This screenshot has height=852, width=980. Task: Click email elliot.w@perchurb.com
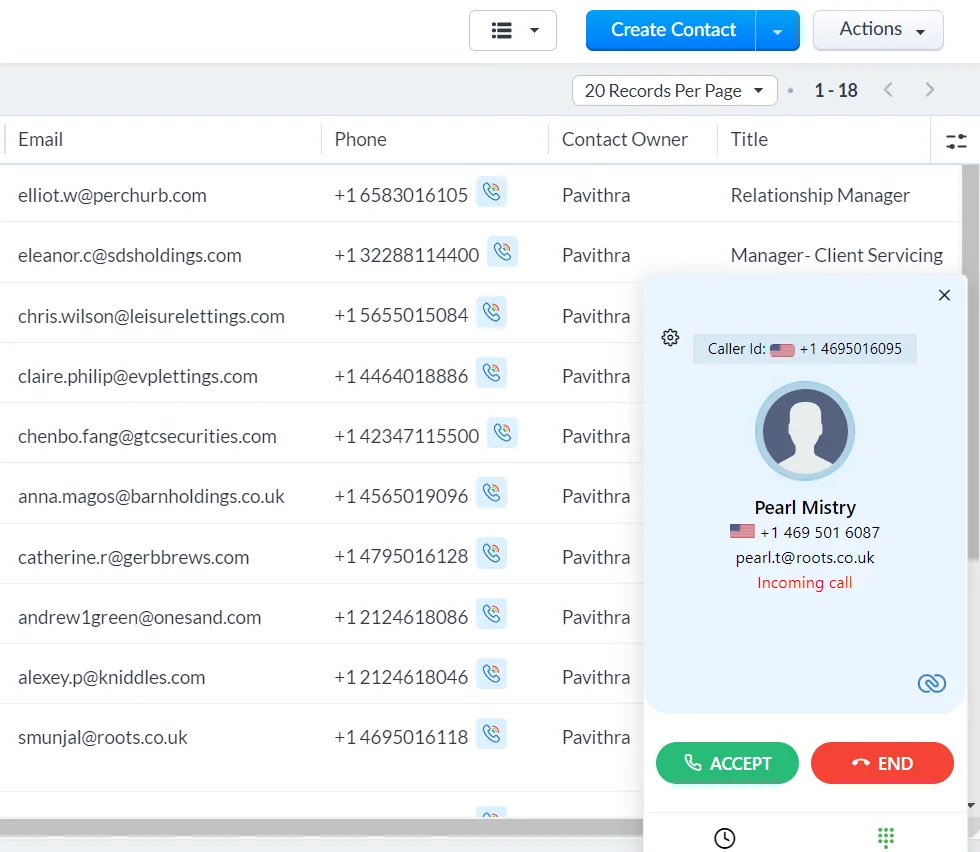(112, 196)
